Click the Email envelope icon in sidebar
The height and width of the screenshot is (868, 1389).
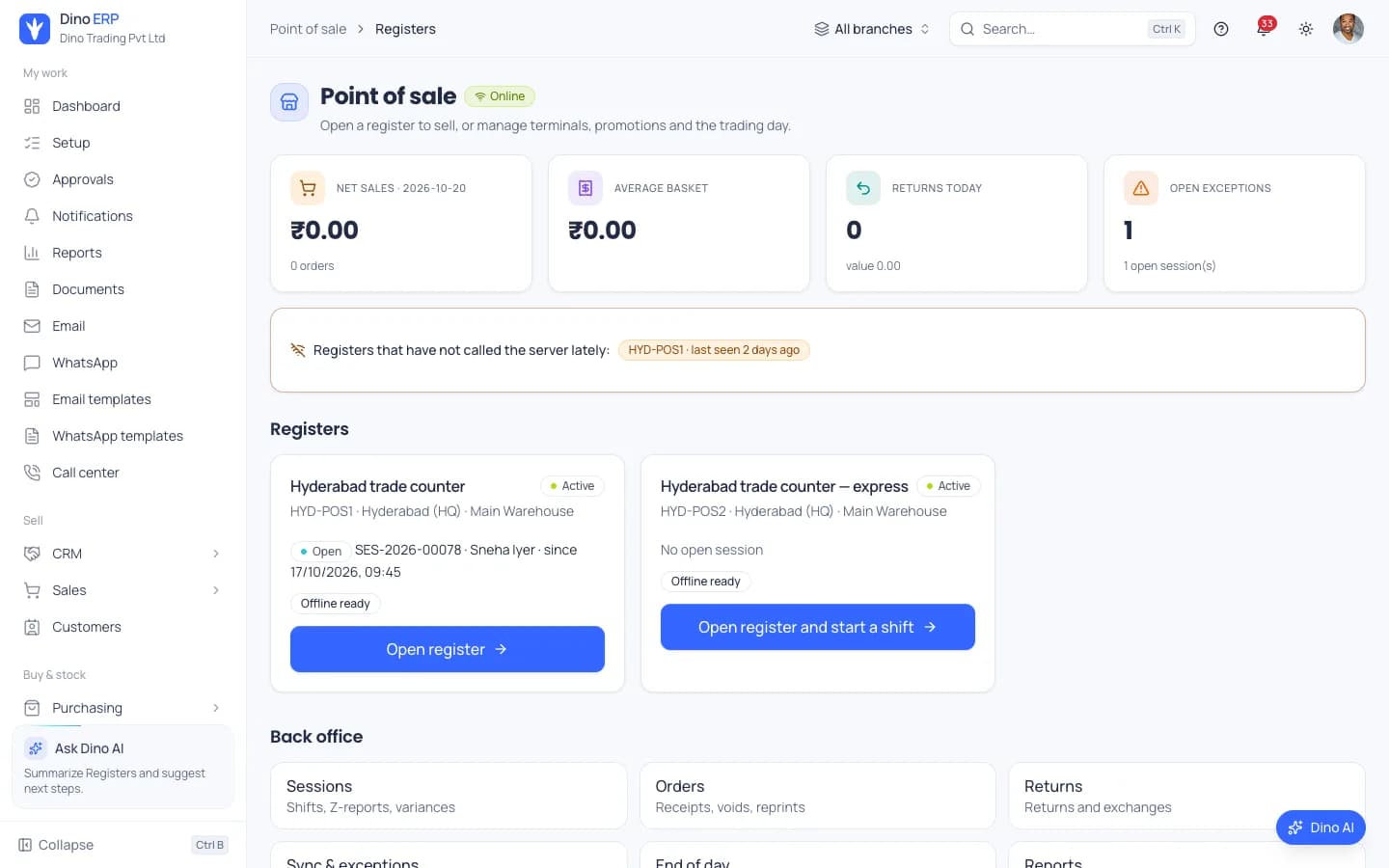tap(32, 326)
